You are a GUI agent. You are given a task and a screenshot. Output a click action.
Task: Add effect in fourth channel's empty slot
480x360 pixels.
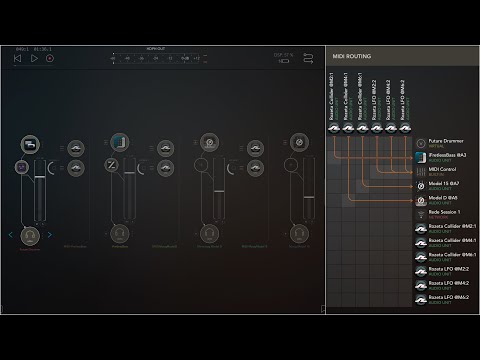coord(291,165)
